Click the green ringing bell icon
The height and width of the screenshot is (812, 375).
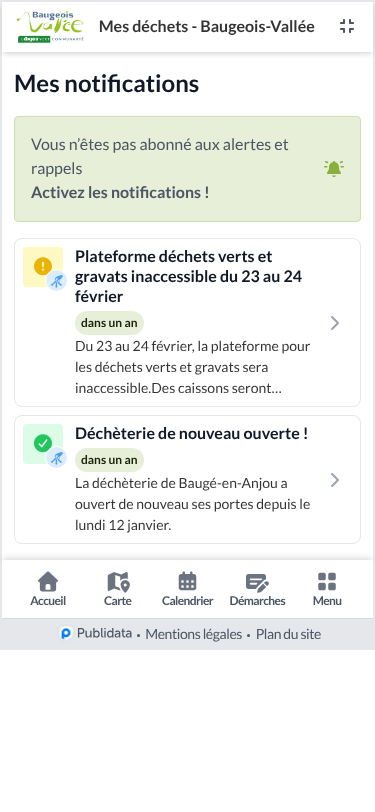pyautogui.click(x=334, y=168)
